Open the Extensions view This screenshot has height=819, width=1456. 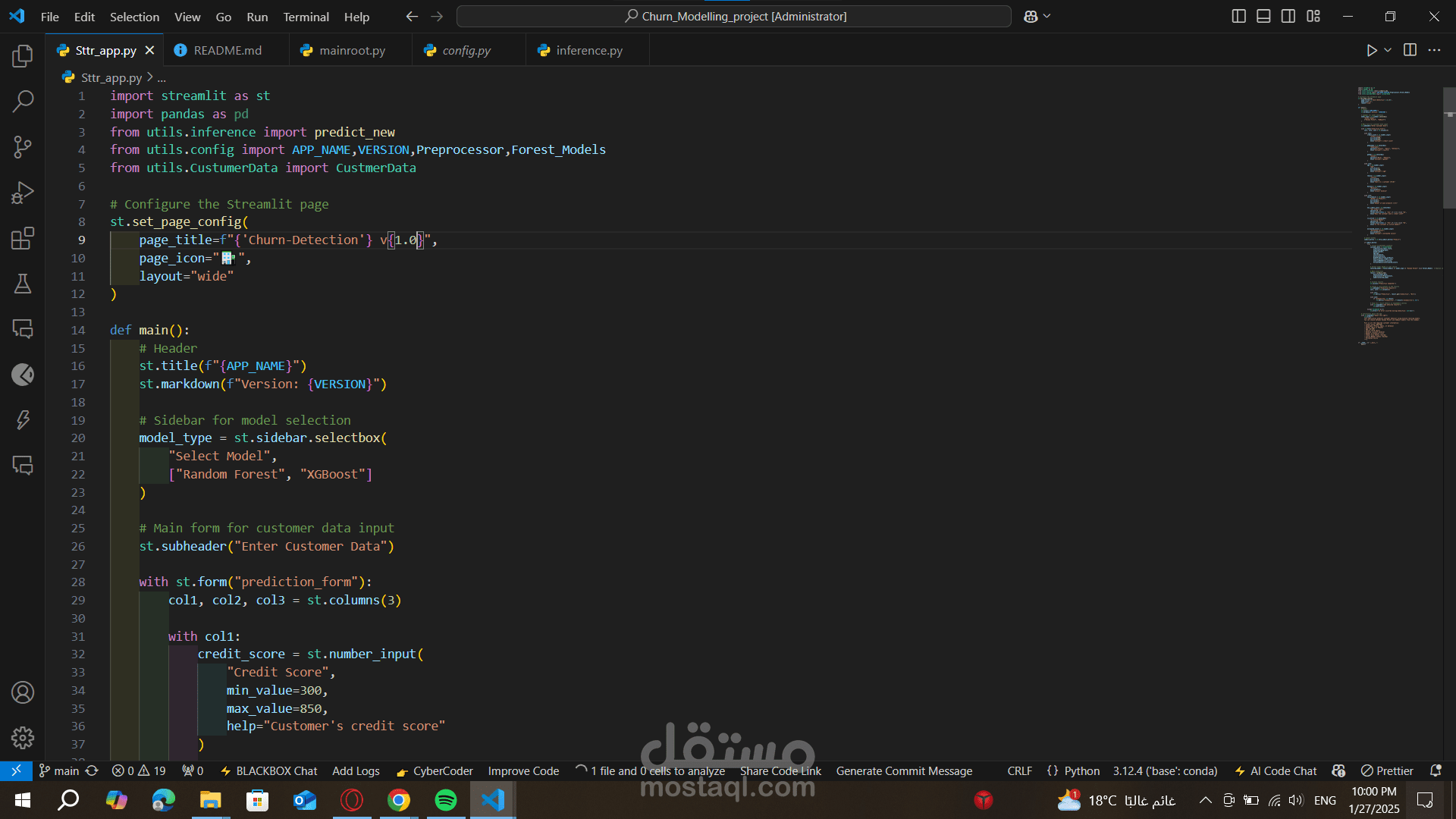coord(23,238)
